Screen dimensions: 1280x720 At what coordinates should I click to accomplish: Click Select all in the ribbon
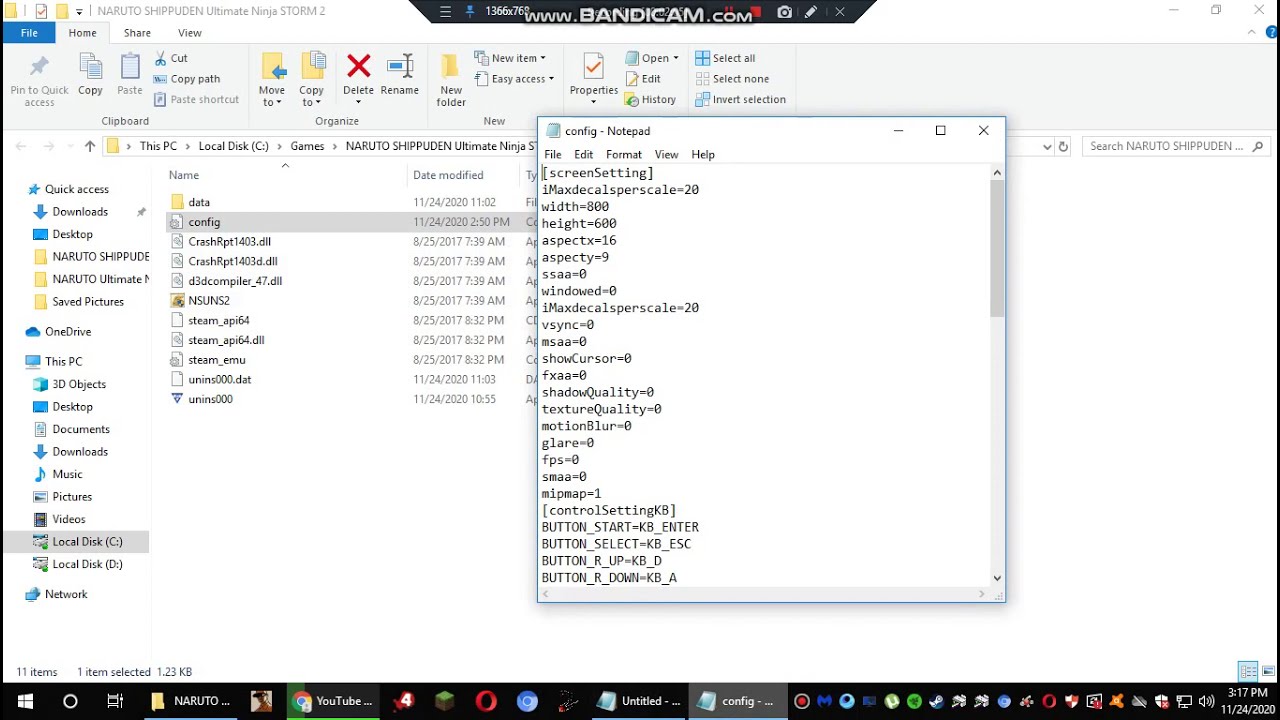pyautogui.click(x=725, y=58)
